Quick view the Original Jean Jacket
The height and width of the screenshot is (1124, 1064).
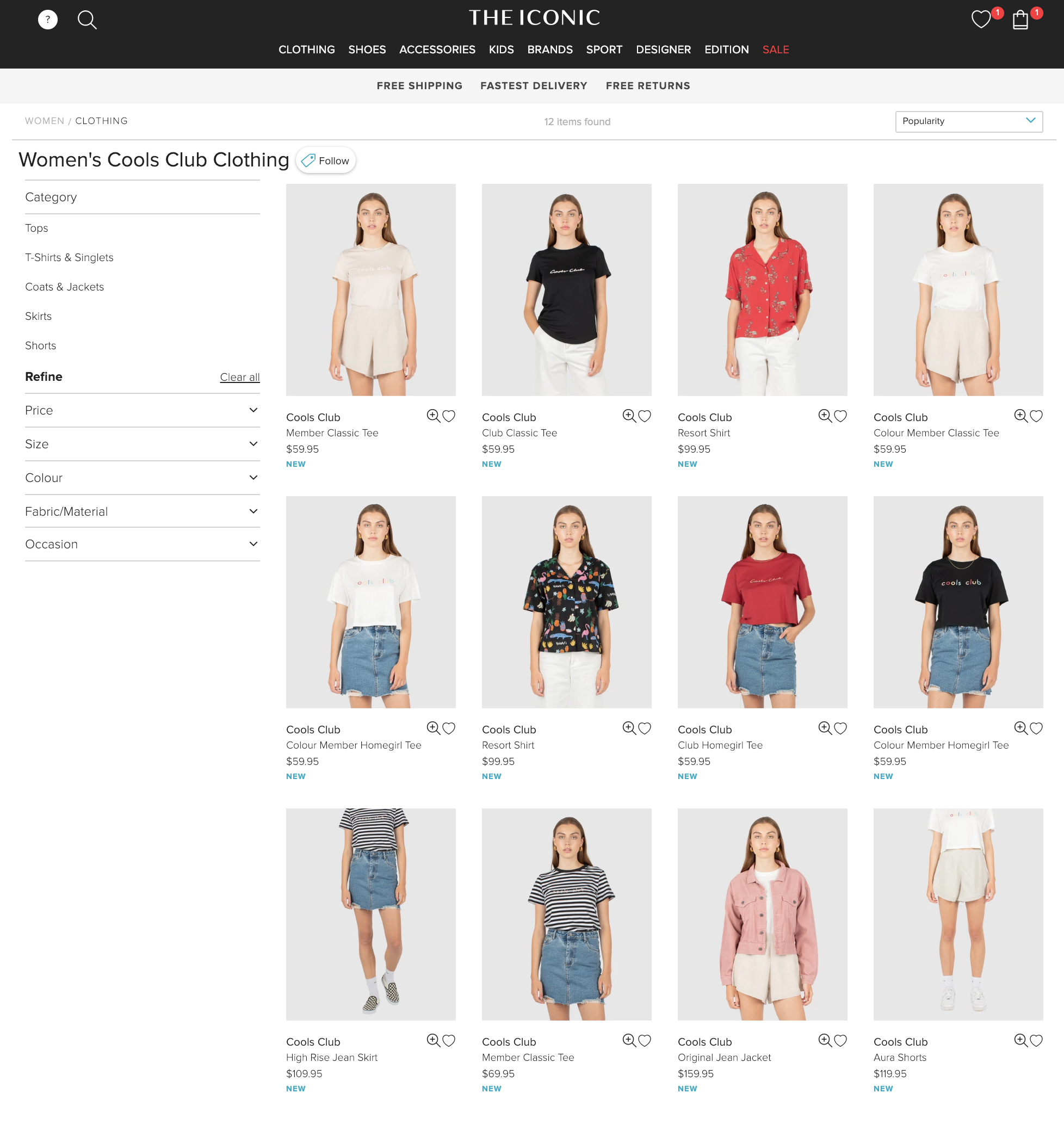point(825,1040)
